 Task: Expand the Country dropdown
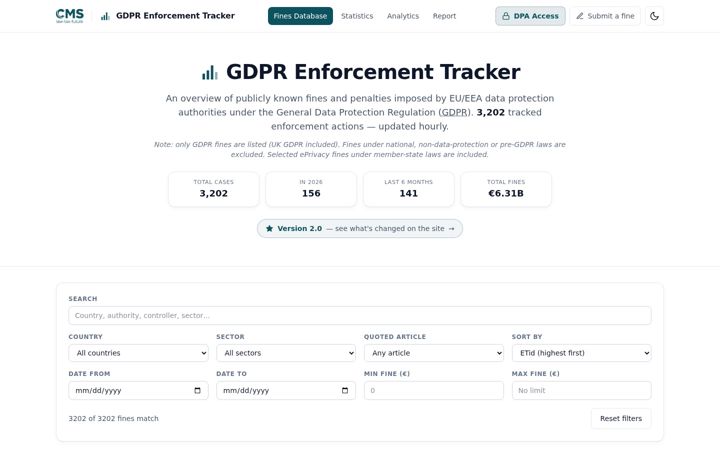138,353
